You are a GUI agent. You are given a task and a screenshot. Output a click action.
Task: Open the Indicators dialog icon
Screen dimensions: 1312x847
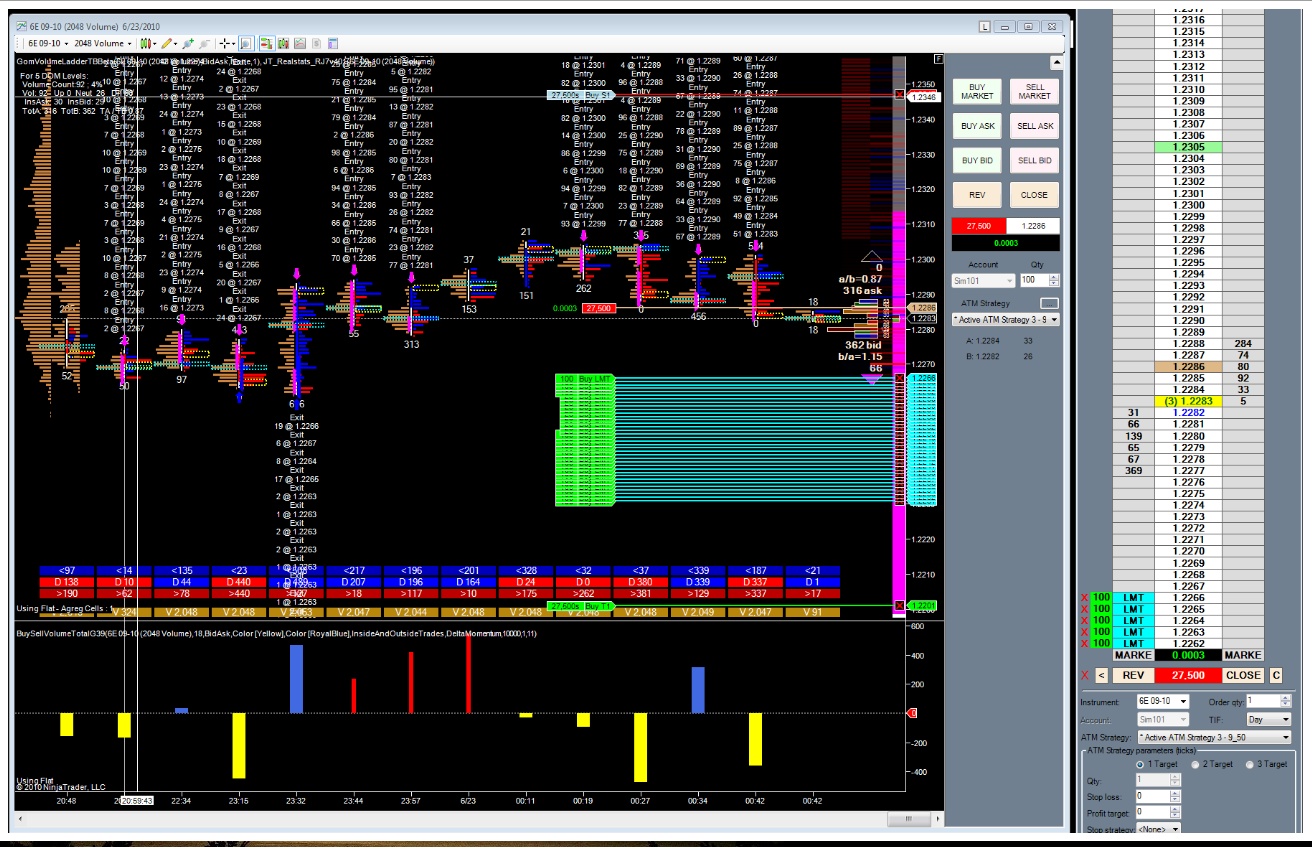pos(284,44)
